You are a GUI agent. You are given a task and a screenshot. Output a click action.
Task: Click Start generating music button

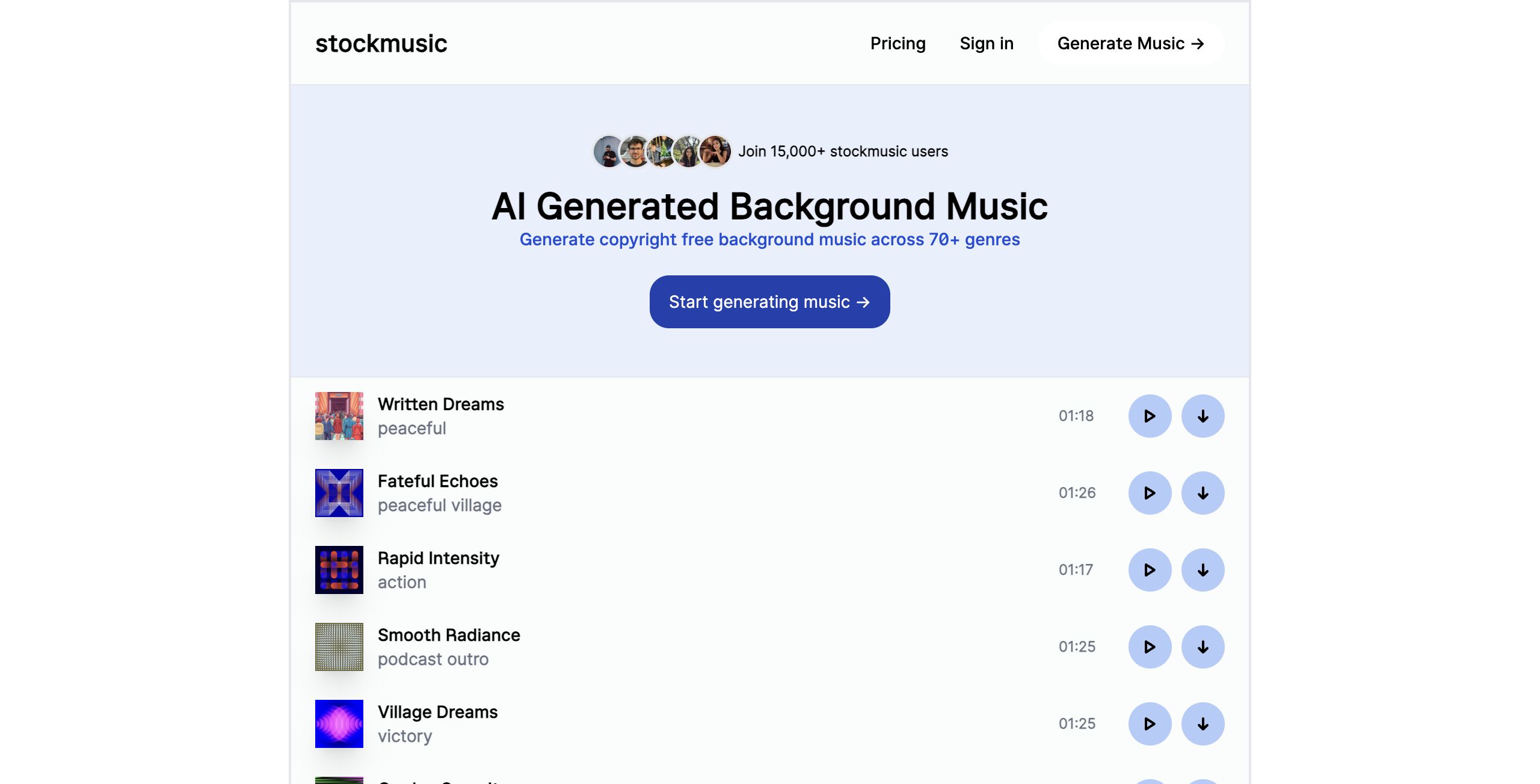point(769,302)
